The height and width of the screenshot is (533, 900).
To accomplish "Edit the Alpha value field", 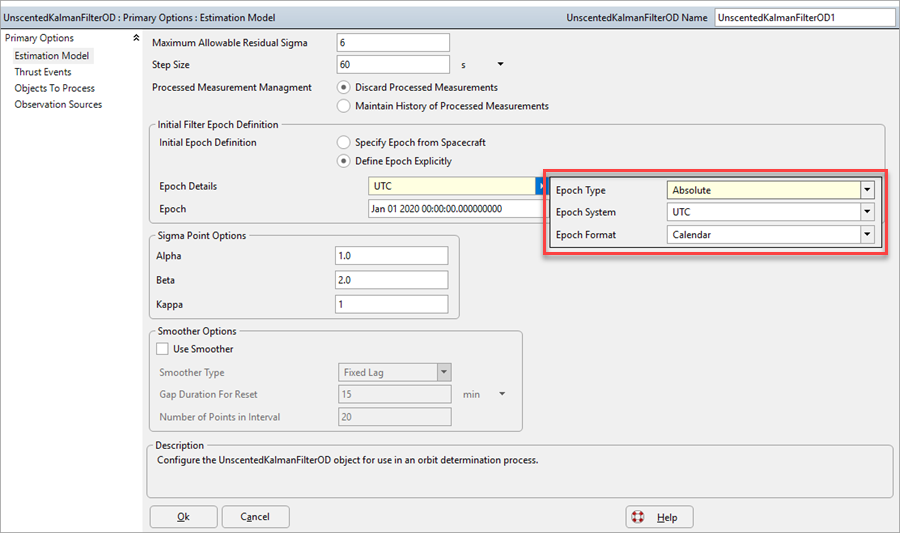I will pyautogui.click(x=391, y=256).
